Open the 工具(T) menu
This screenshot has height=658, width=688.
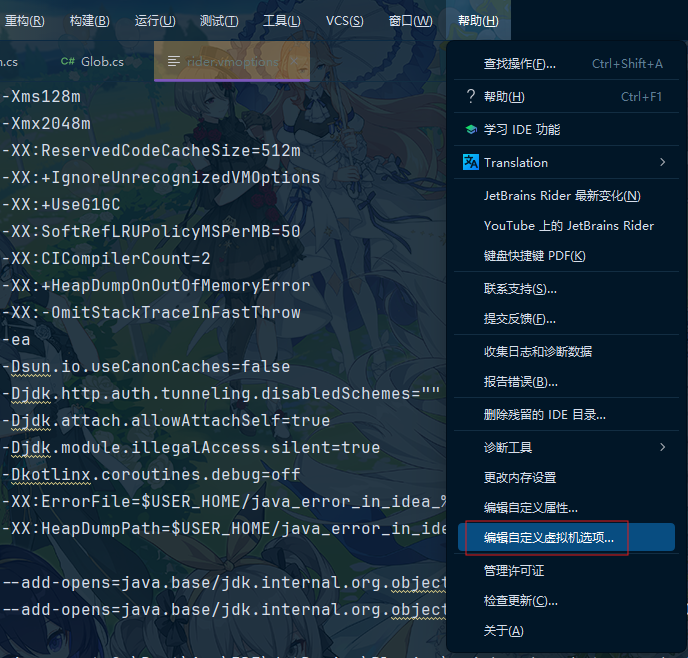281,21
